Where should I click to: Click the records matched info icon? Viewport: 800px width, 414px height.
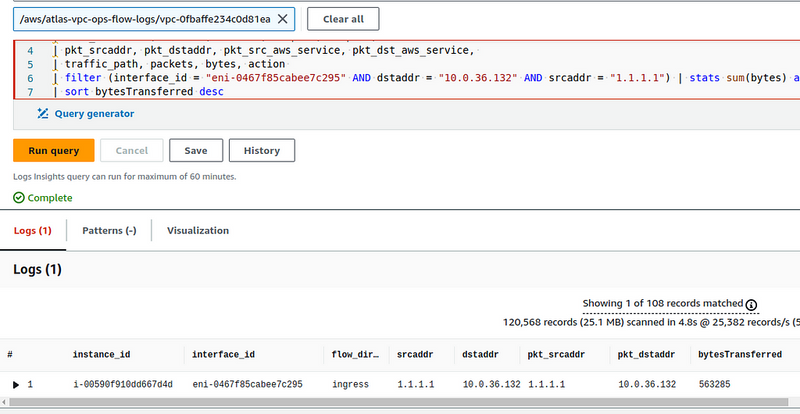[x=751, y=305]
